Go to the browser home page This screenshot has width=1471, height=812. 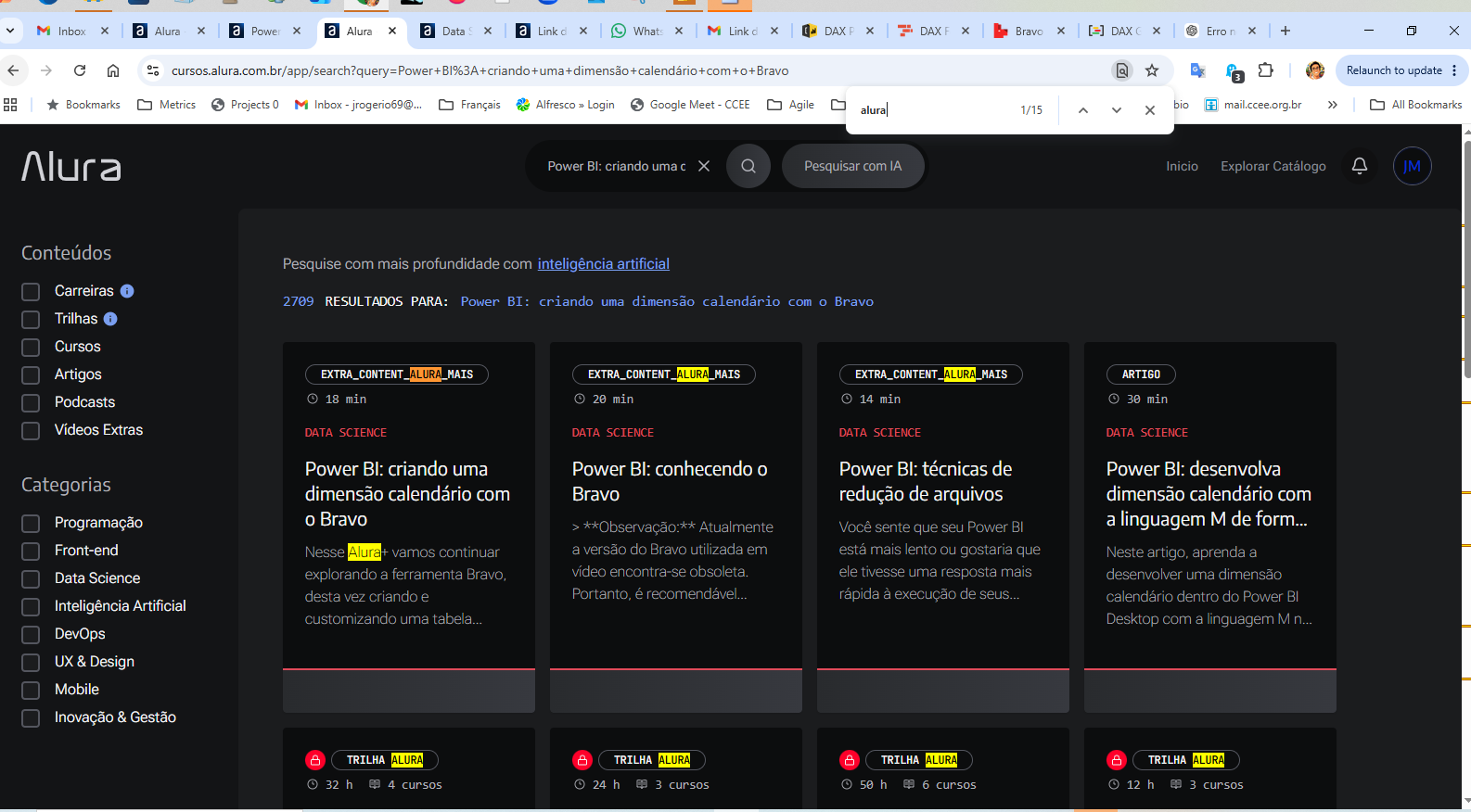(x=113, y=70)
